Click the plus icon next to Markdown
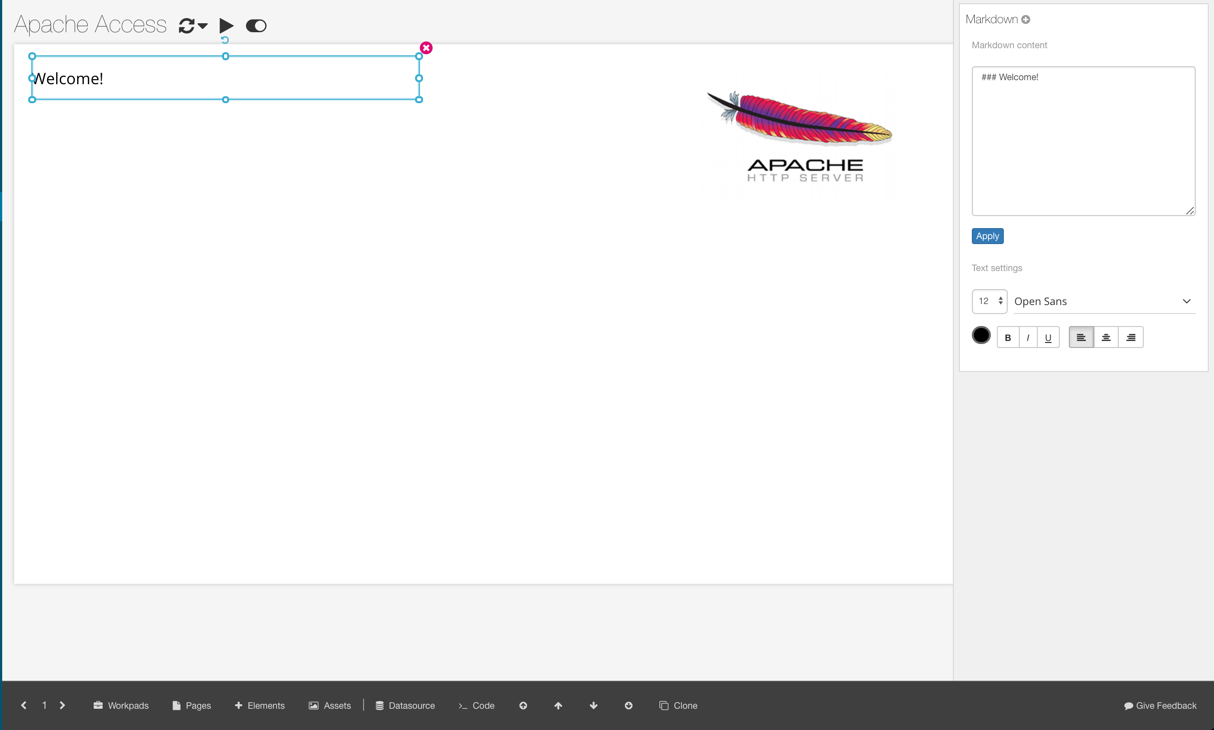The image size is (1214, 730). coord(1026,19)
